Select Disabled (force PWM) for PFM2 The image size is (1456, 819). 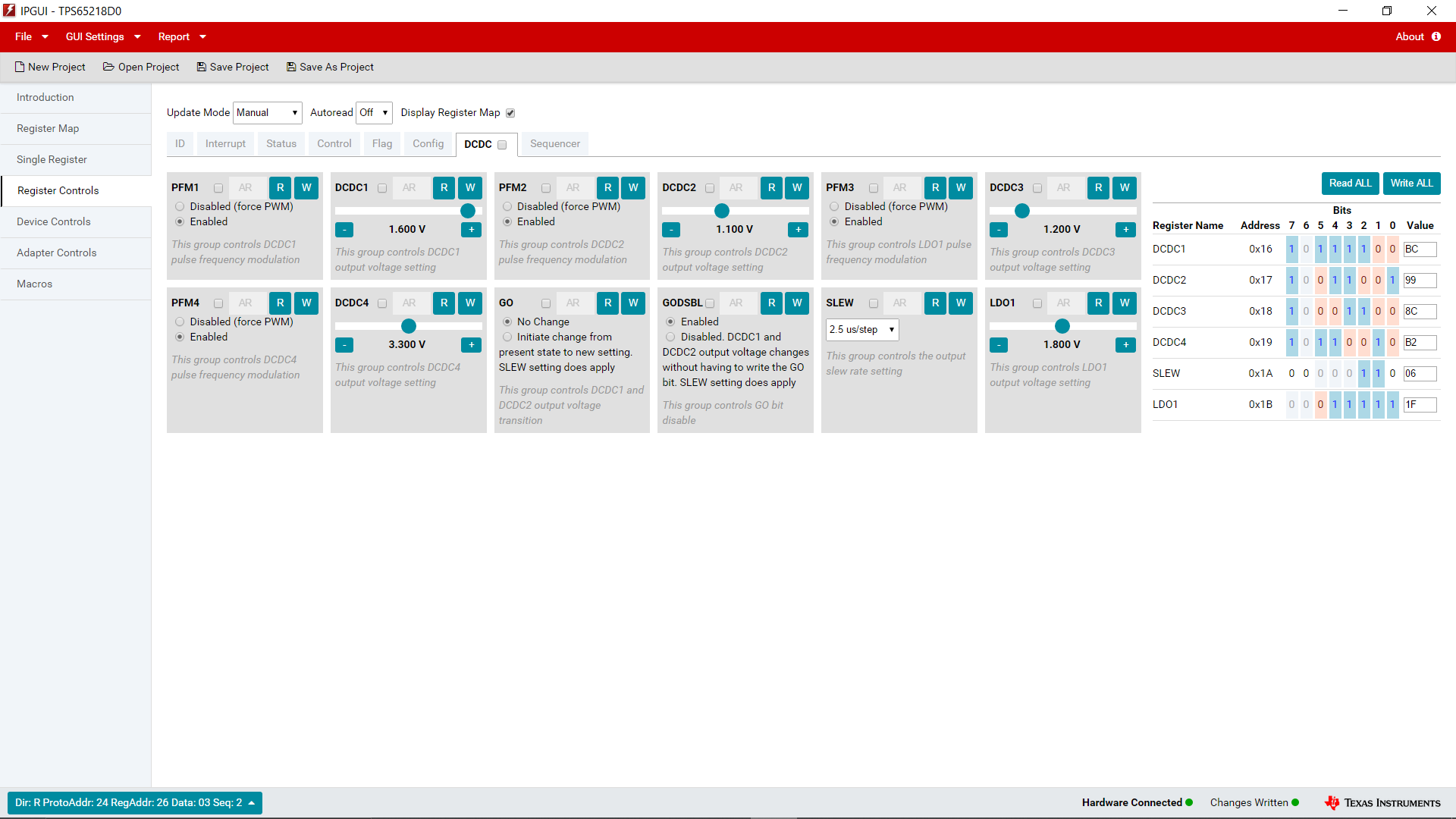click(507, 206)
